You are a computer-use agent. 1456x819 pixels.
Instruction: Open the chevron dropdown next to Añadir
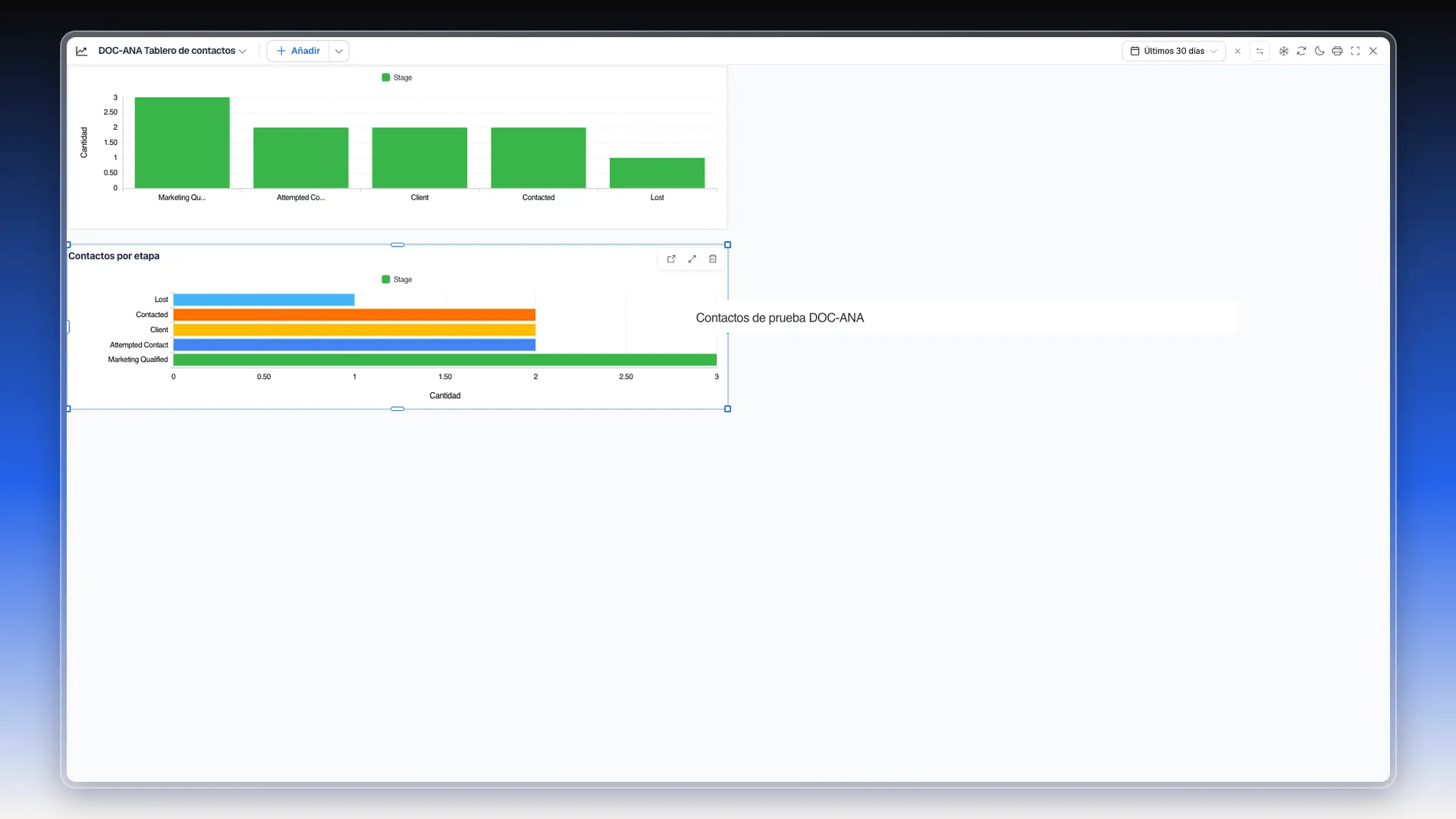click(339, 51)
